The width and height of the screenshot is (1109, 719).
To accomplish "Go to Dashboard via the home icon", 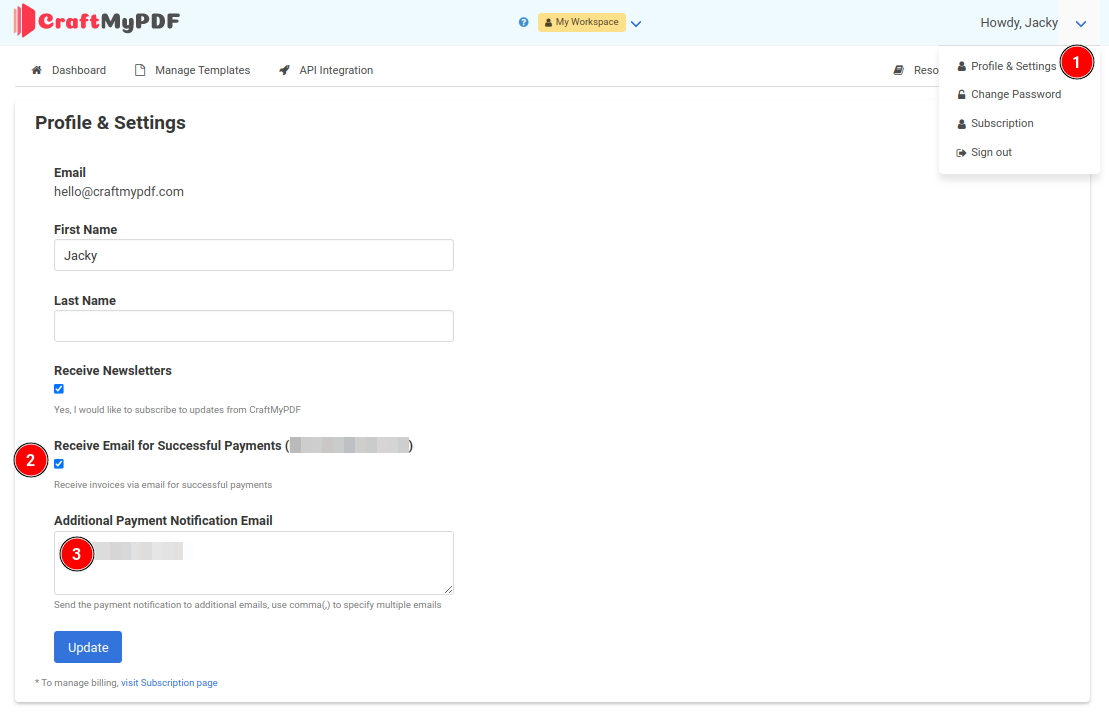I will [37, 70].
